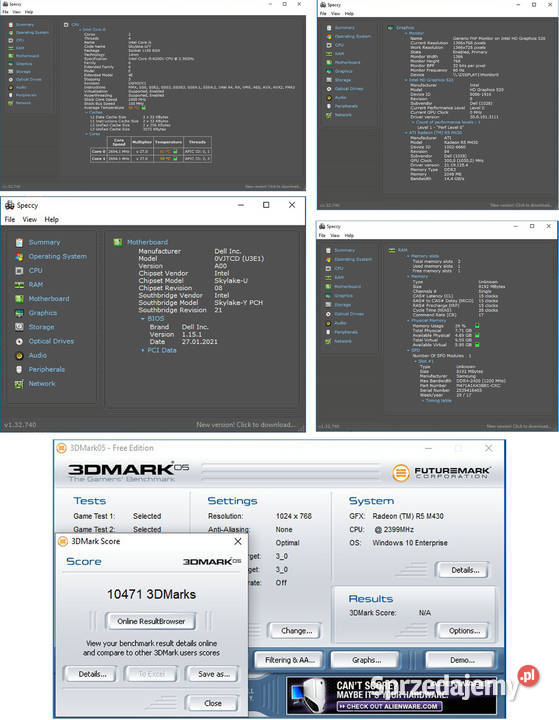Select Audio in the Motherboard Speccy window sidebar
Viewport: 559px width, 720px height.
38,355
